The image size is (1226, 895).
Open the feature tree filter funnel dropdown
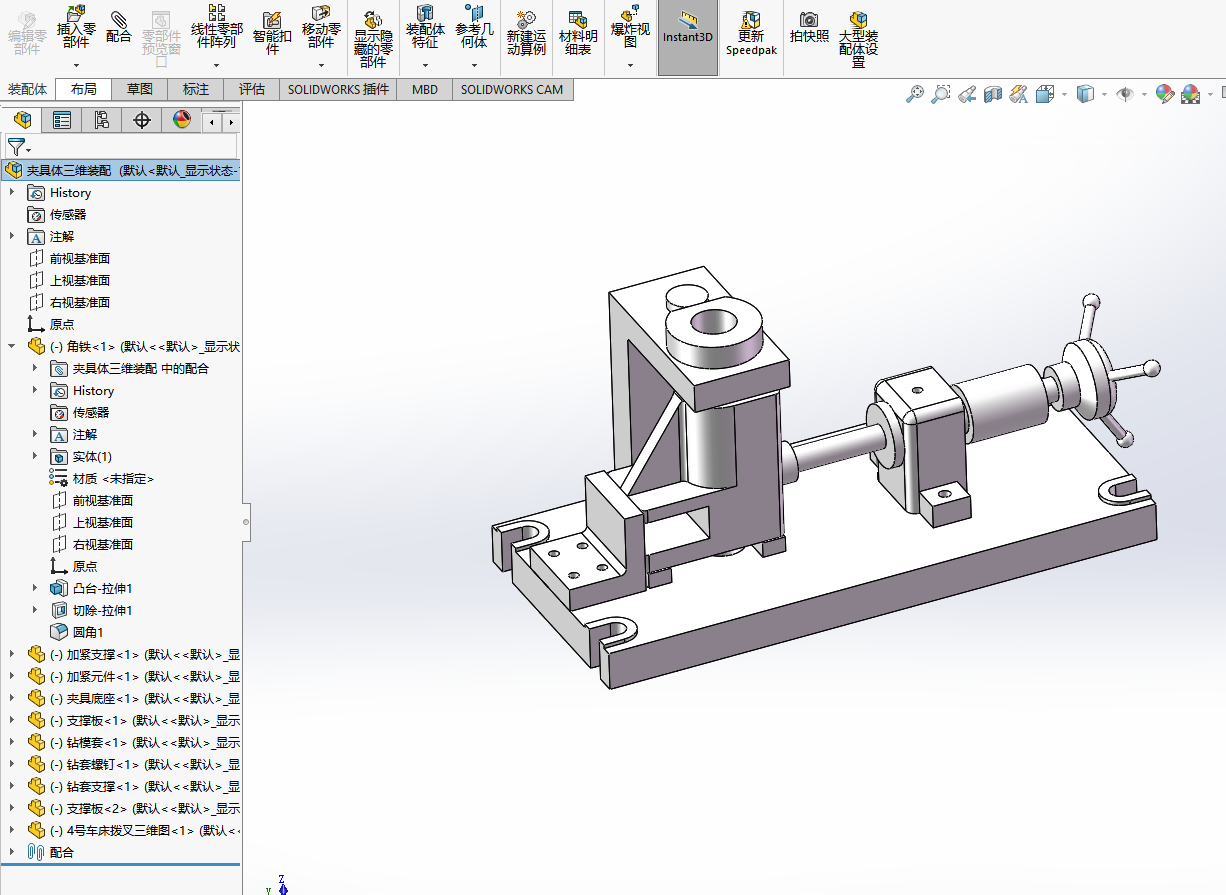pos(18,147)
